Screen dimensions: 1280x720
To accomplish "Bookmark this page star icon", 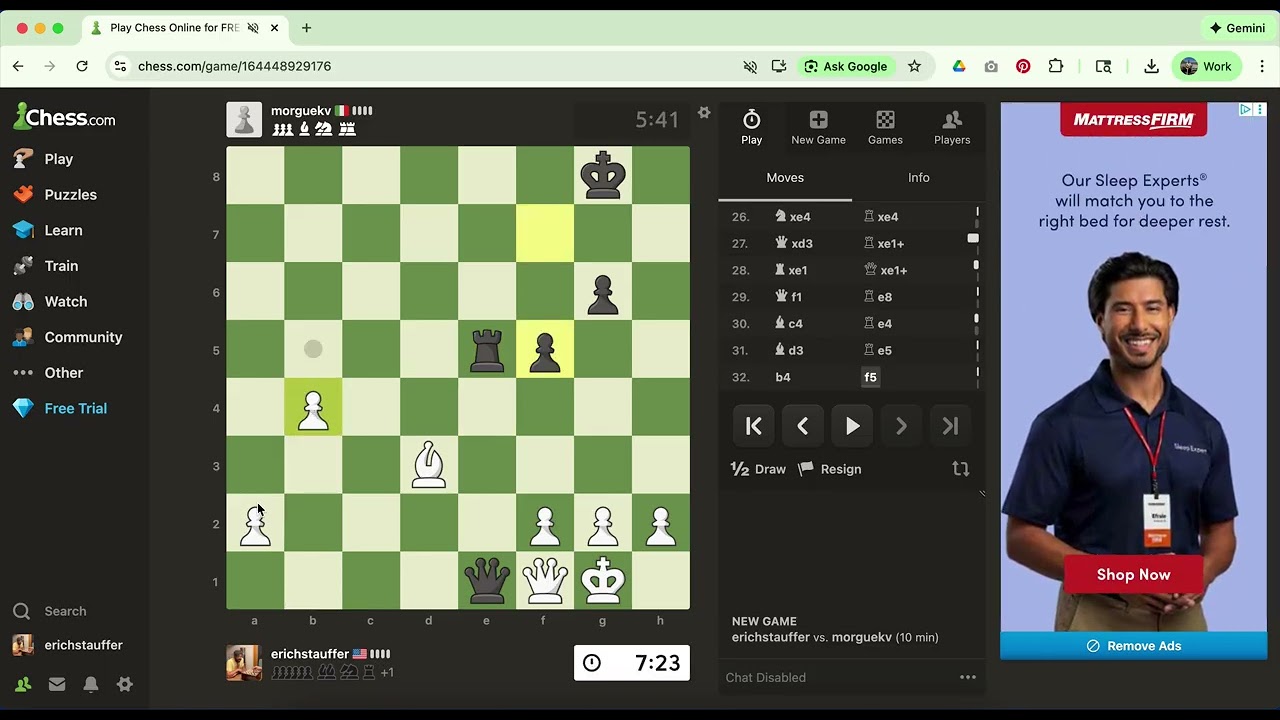I will pos(914,66).
